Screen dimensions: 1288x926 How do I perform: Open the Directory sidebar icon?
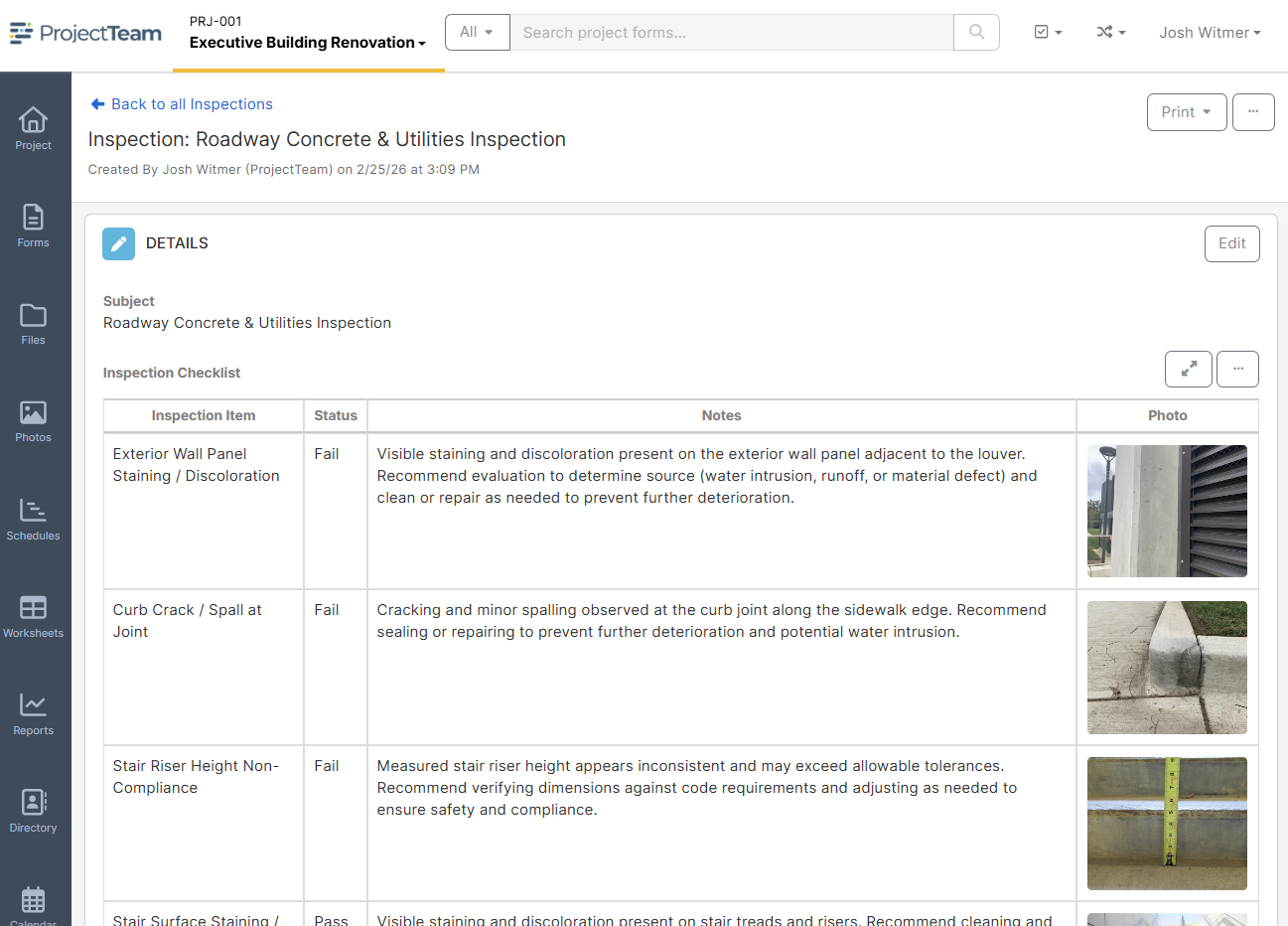click(x=33, y=811)
